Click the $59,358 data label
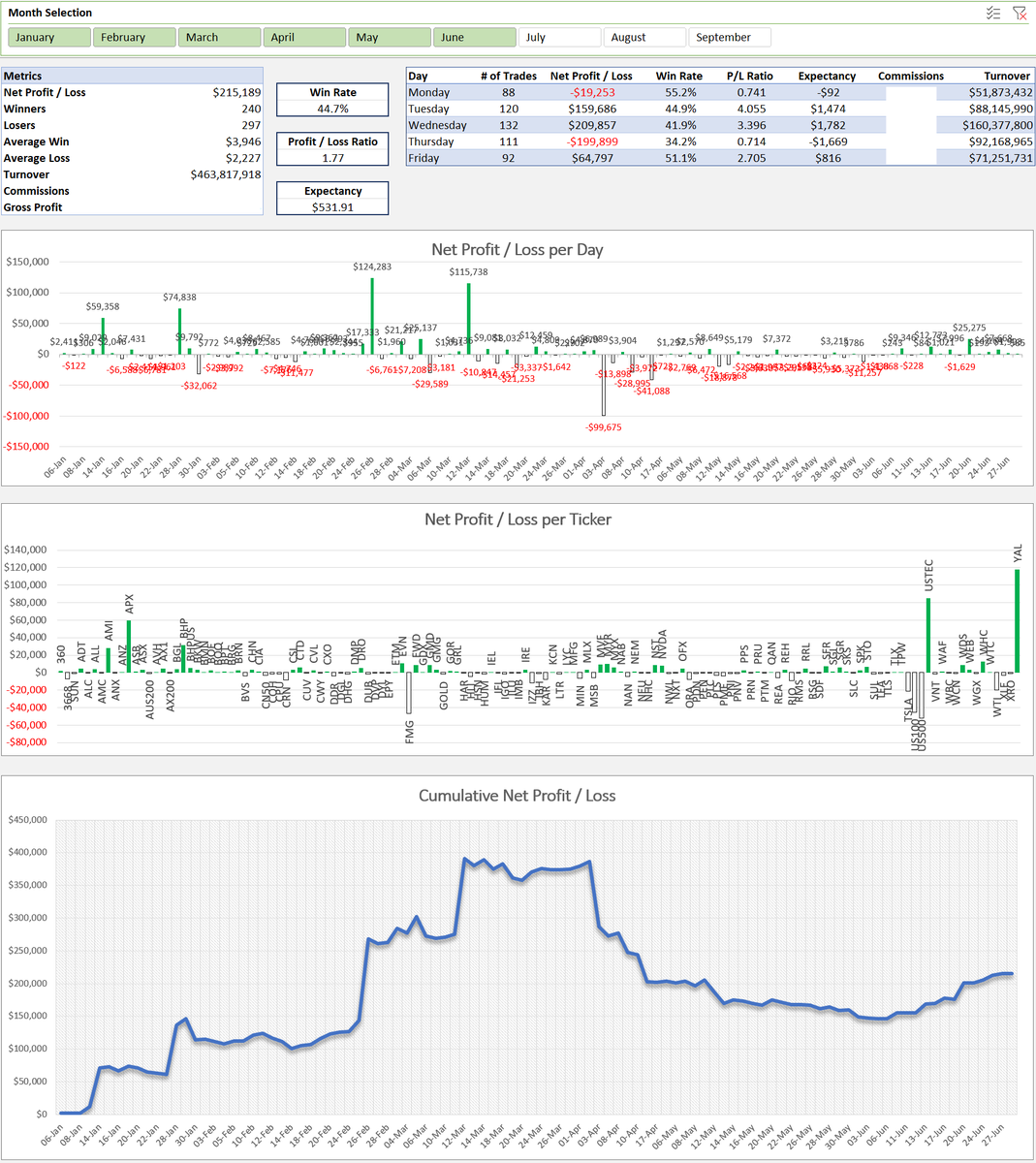The image size is (1036, 1163). pos(103,307)
